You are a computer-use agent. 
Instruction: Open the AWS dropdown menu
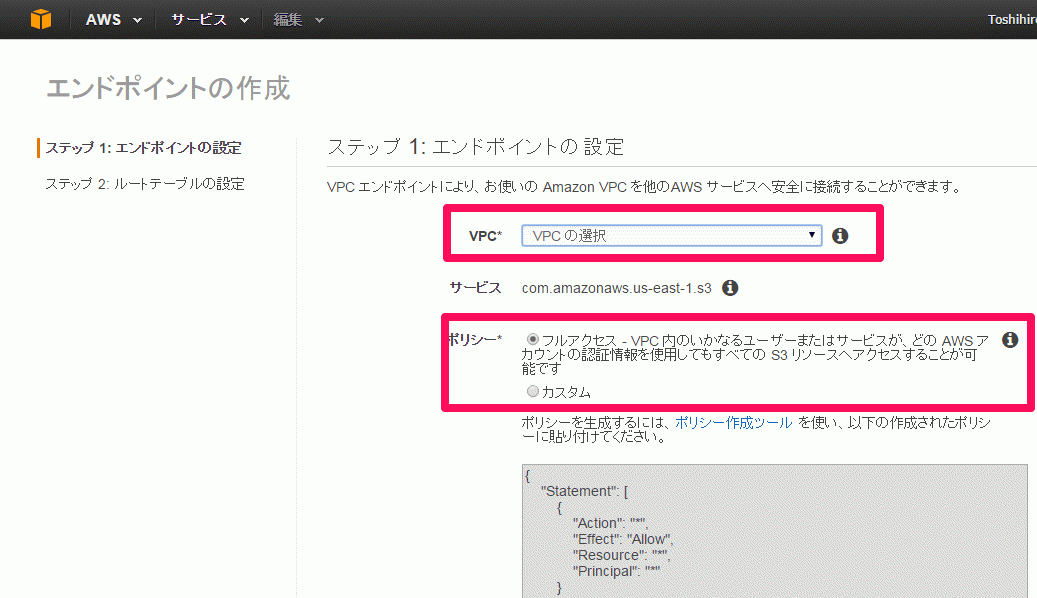113,20
